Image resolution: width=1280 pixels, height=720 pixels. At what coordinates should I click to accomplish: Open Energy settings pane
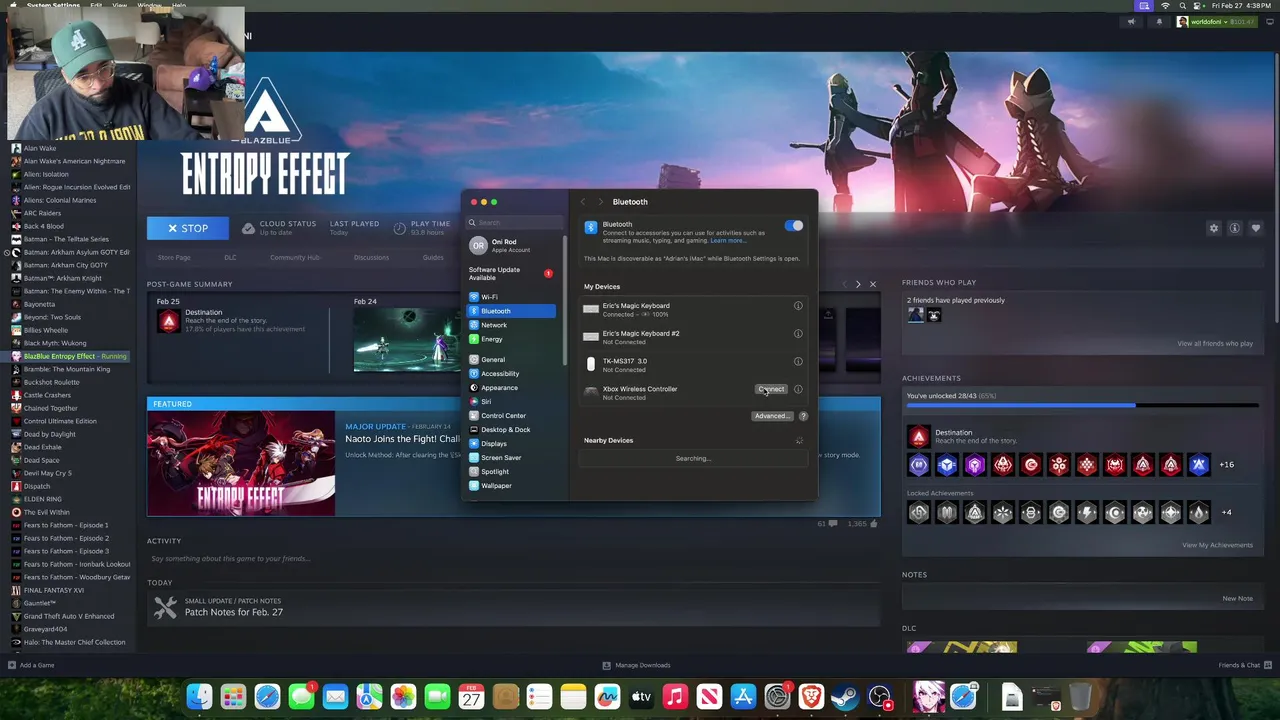click(512, 339)
